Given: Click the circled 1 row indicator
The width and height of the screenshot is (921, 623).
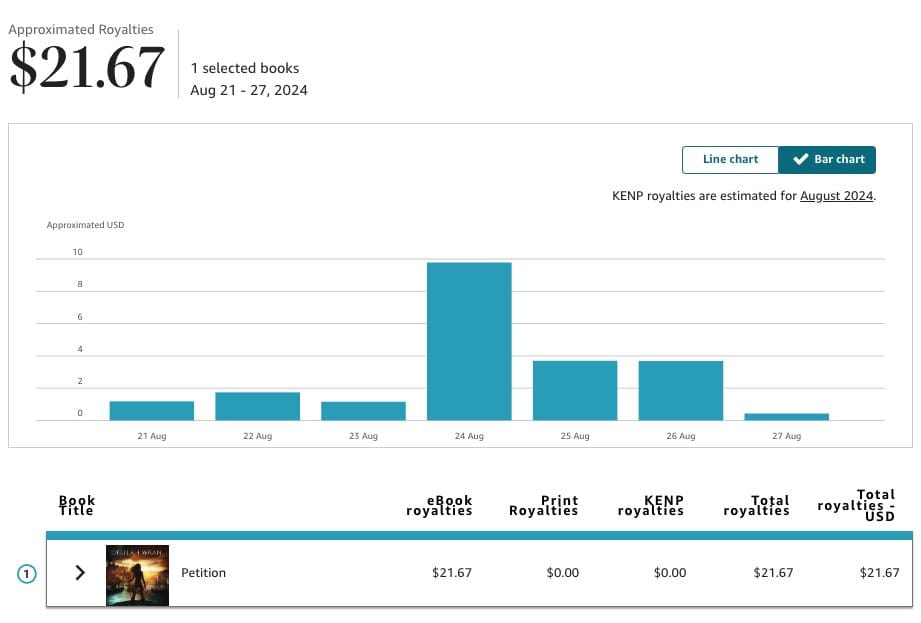Looking at the screenshot, I should (x=25, y=572).
